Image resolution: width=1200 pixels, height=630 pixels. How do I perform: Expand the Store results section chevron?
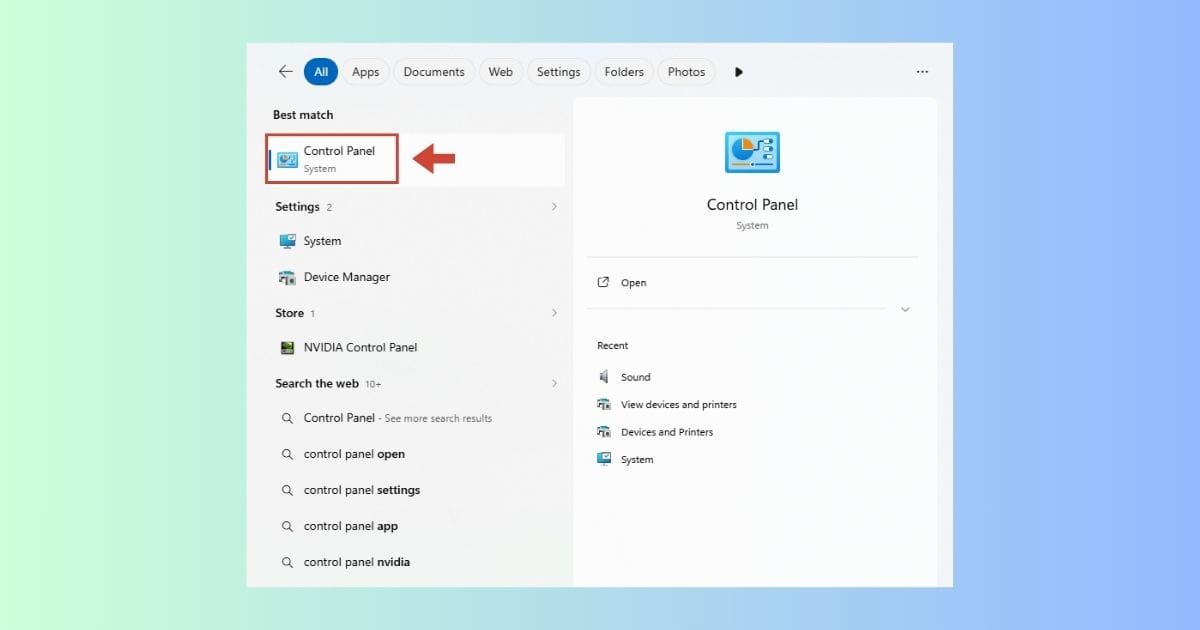[x=554, y=313]
